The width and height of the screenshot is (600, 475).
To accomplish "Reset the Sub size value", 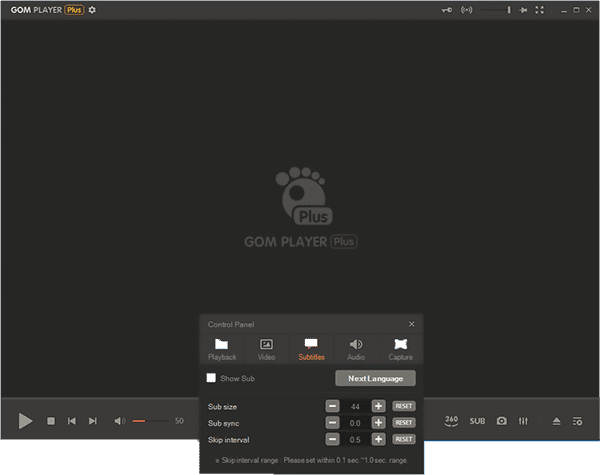I will 403,406.
